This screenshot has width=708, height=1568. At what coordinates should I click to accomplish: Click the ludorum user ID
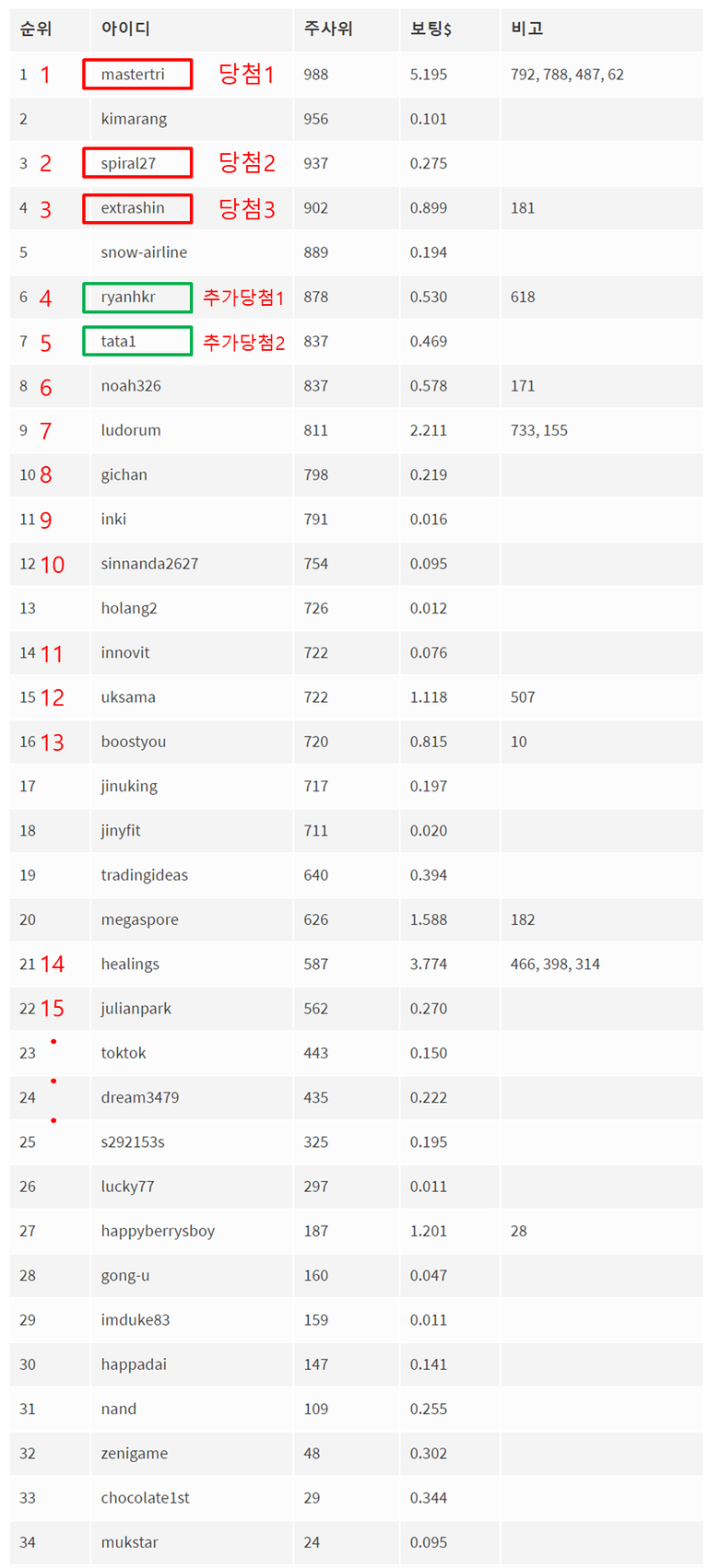point(131,430)
